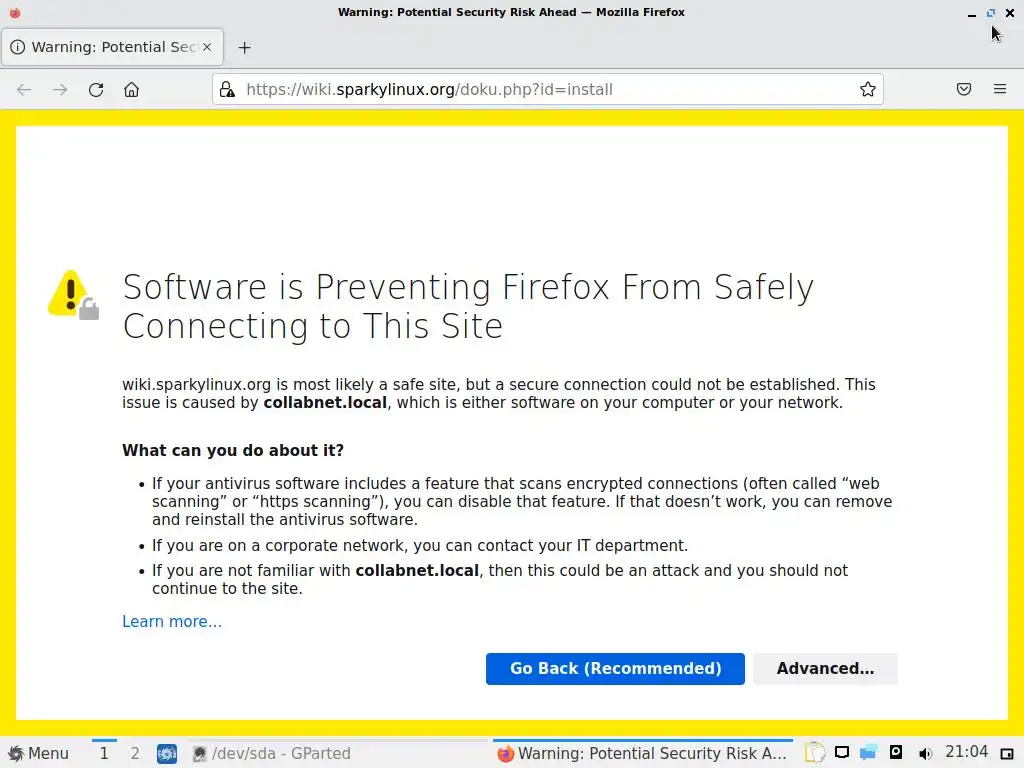Viewport: 1024px width, 768px height.
Task: Follow the Learn more... link
Action: (x=172, y=622)
